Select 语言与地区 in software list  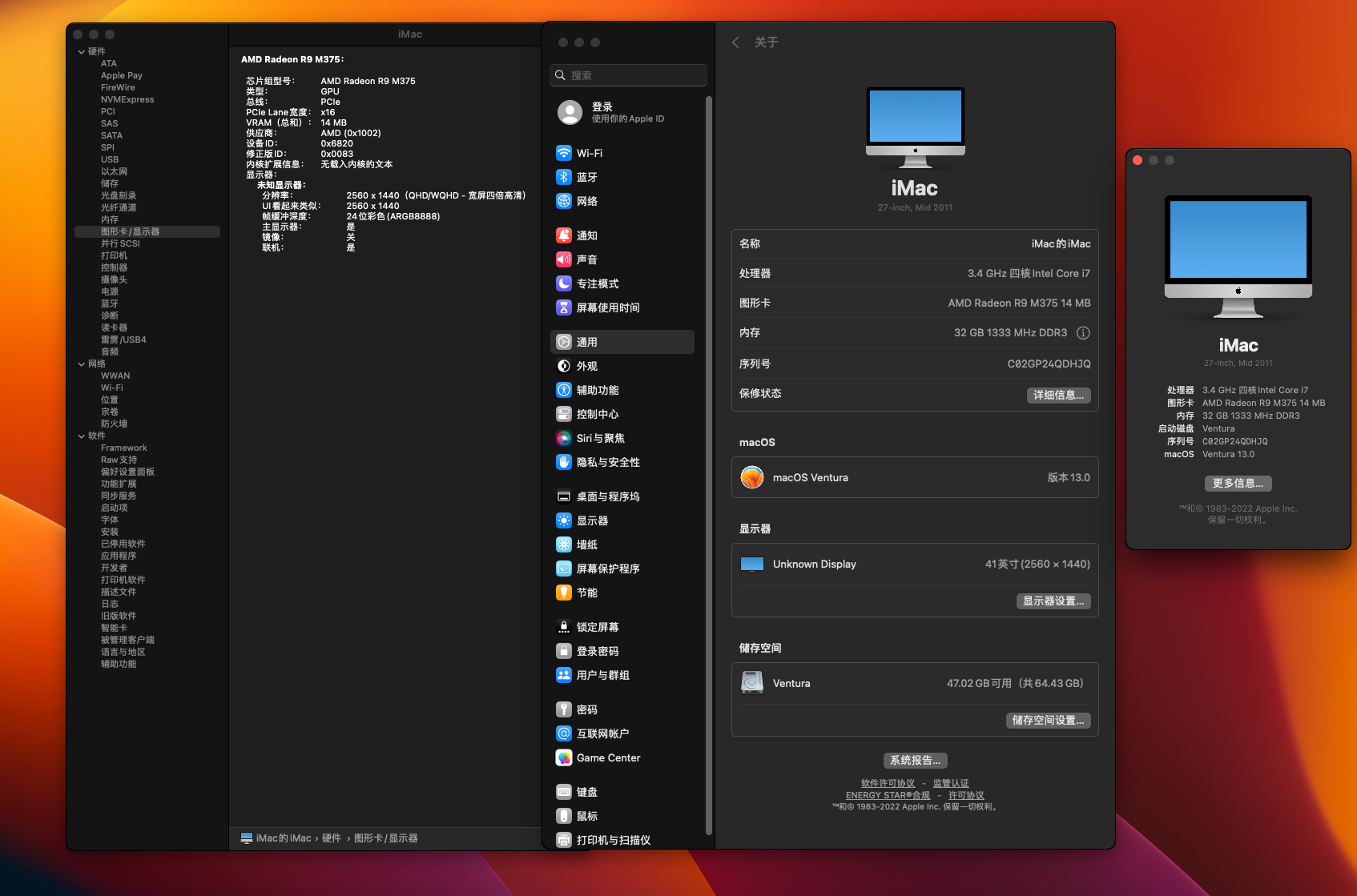click(x=123, y=652)
